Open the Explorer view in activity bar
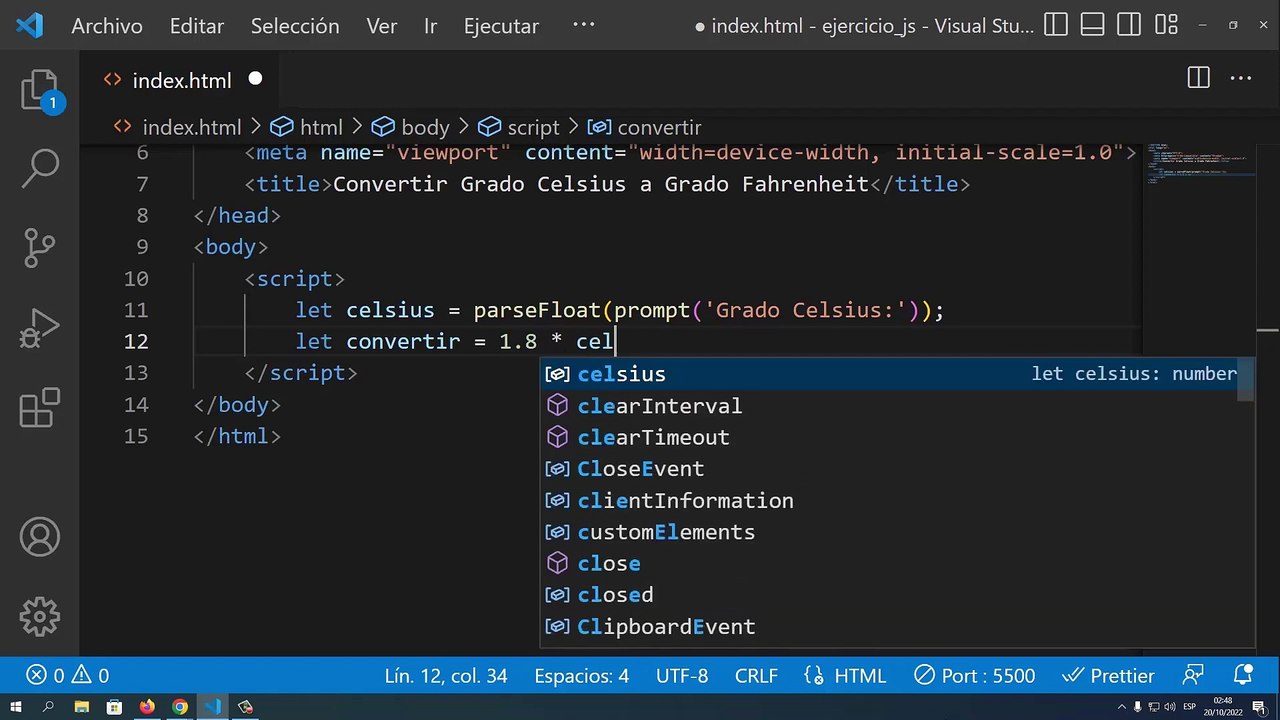This screenshot has width=1280, height=720. (x=40, y=91)
